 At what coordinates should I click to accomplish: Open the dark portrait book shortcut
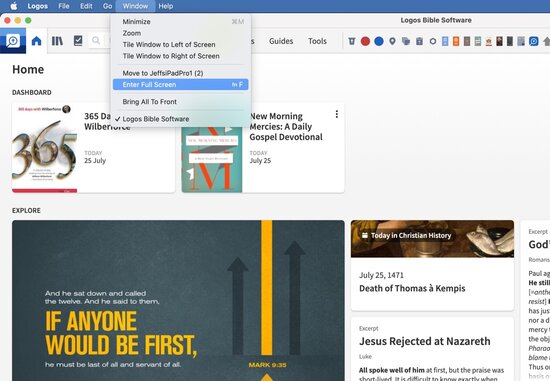point(499,41)
